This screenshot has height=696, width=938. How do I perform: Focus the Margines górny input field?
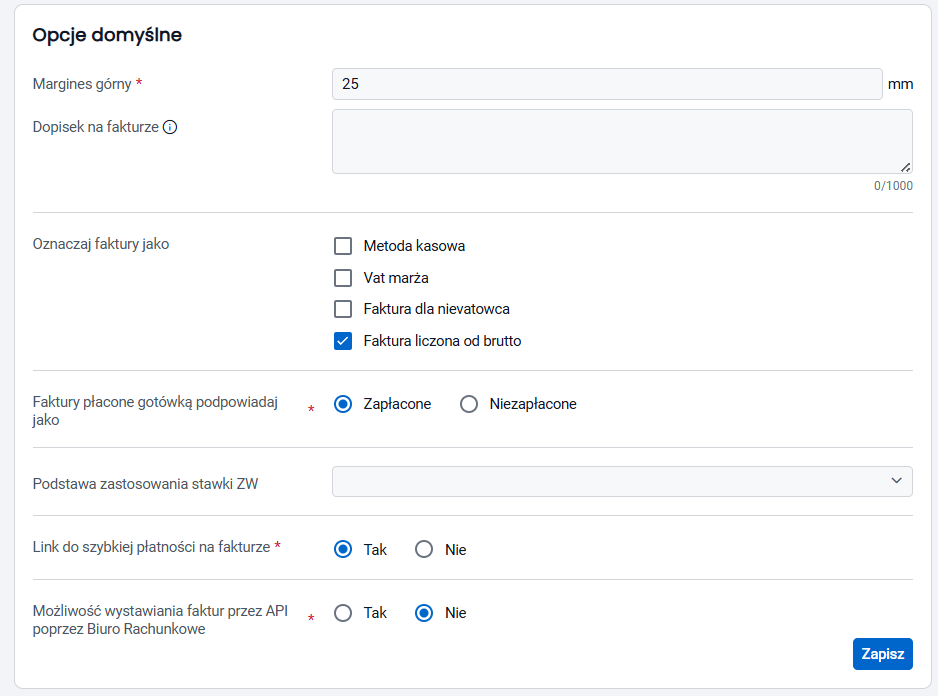pos(607,84)
